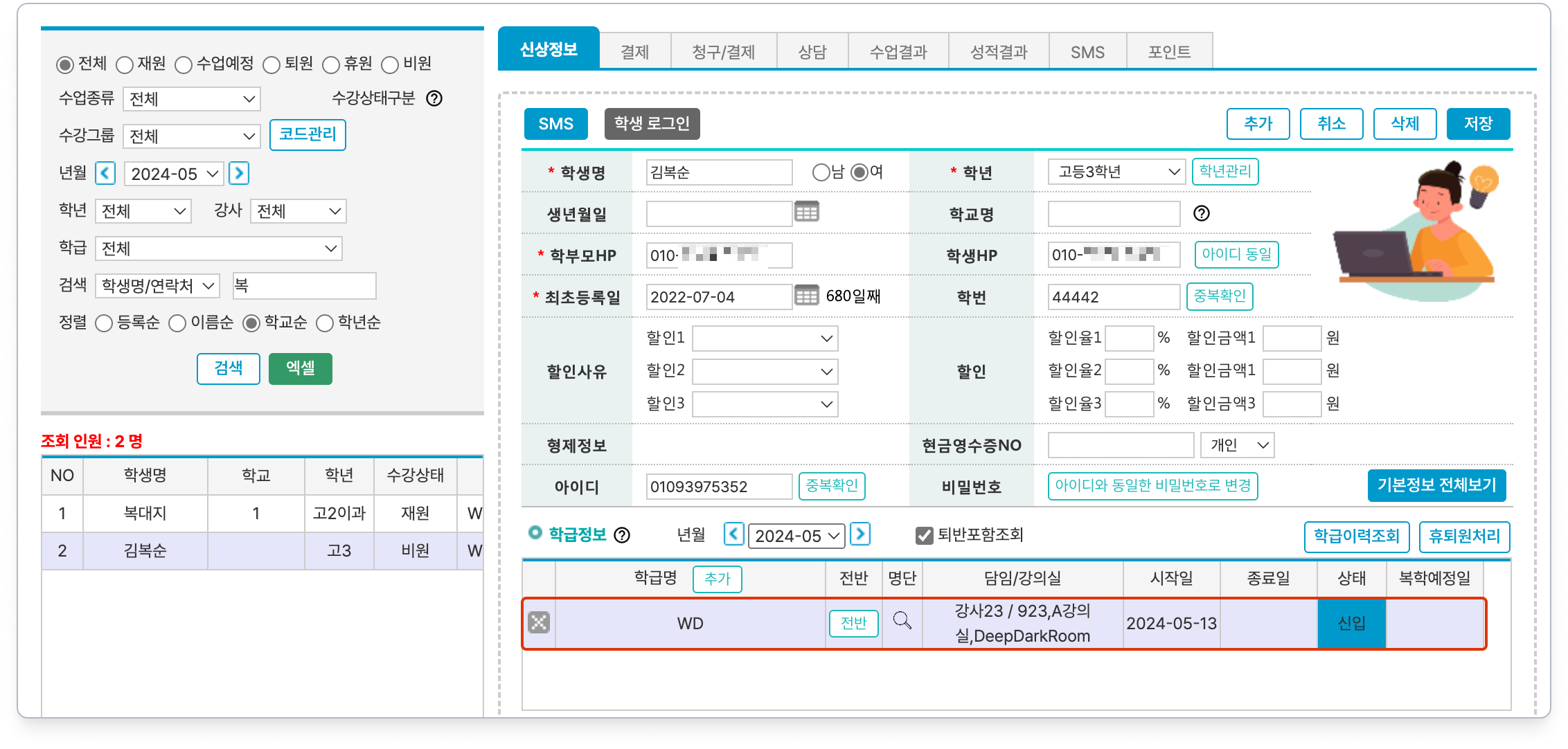Screen dimensions: 1568x749
Task: Click the blue 신입 status cell
Action: [x=1351, y=623]
